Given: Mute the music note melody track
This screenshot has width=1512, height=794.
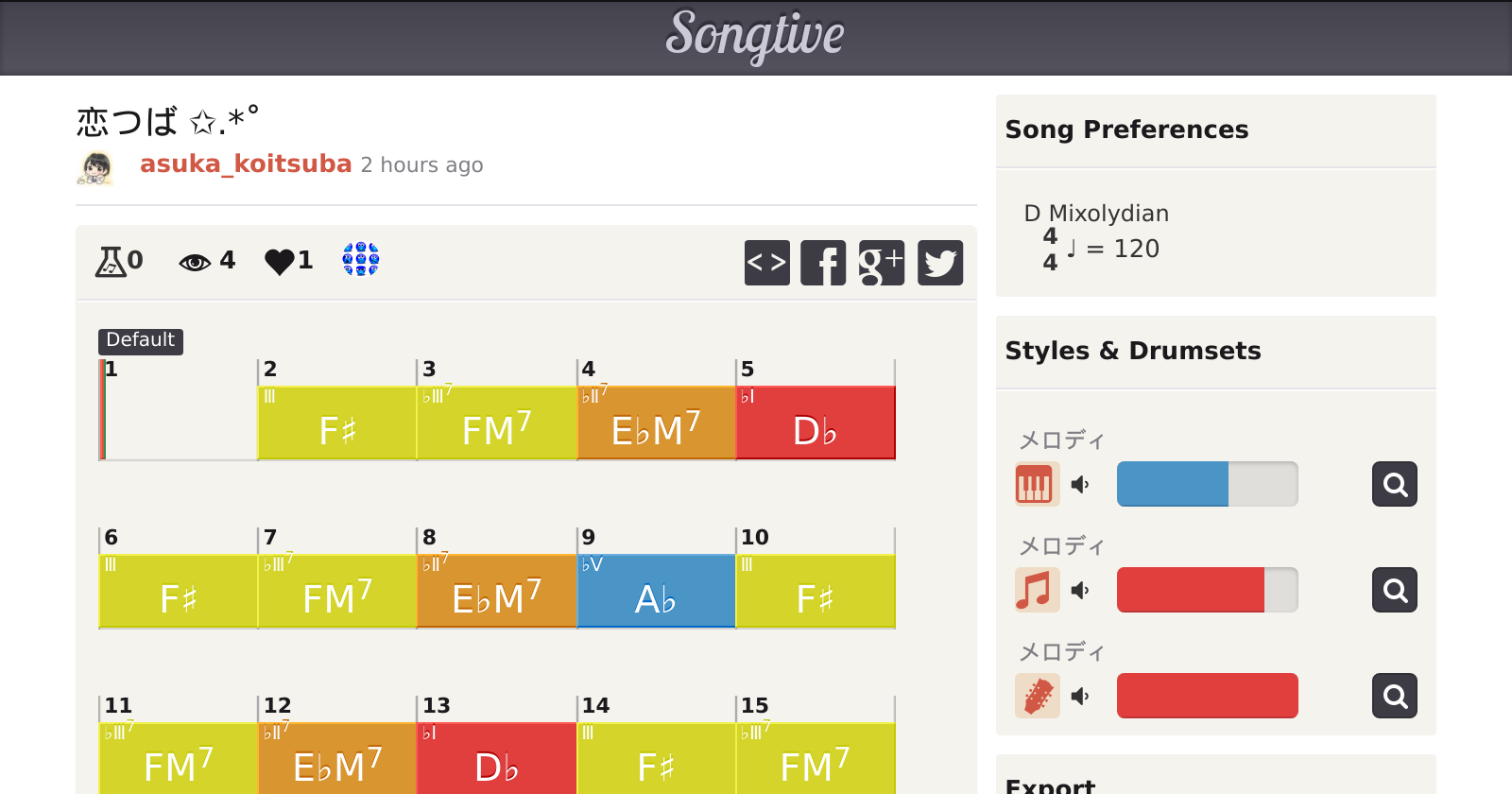Looking at the screenshot, I should pyautogui.click(x=1079, y=591).
